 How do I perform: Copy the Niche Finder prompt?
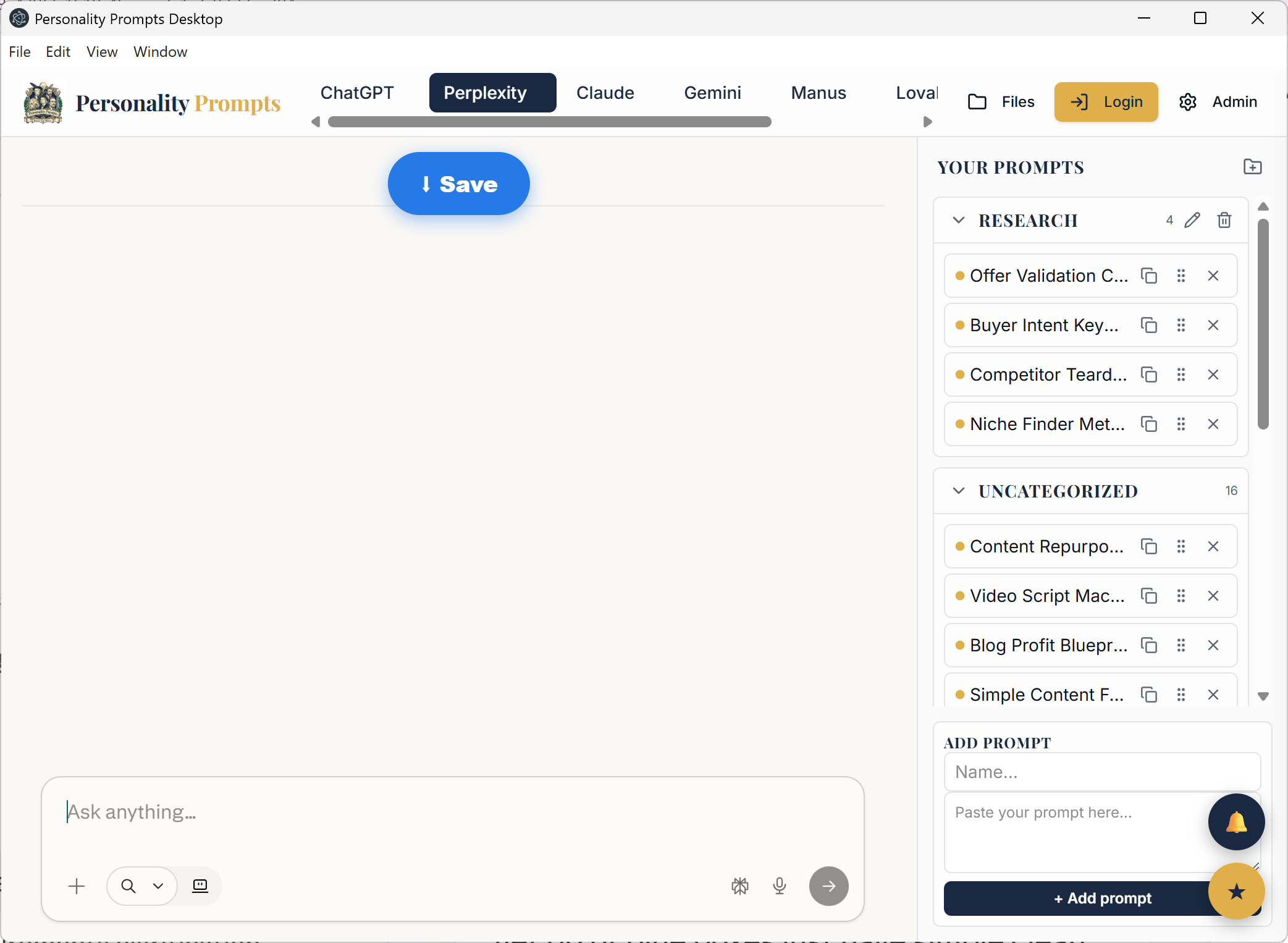[1149, 424]
